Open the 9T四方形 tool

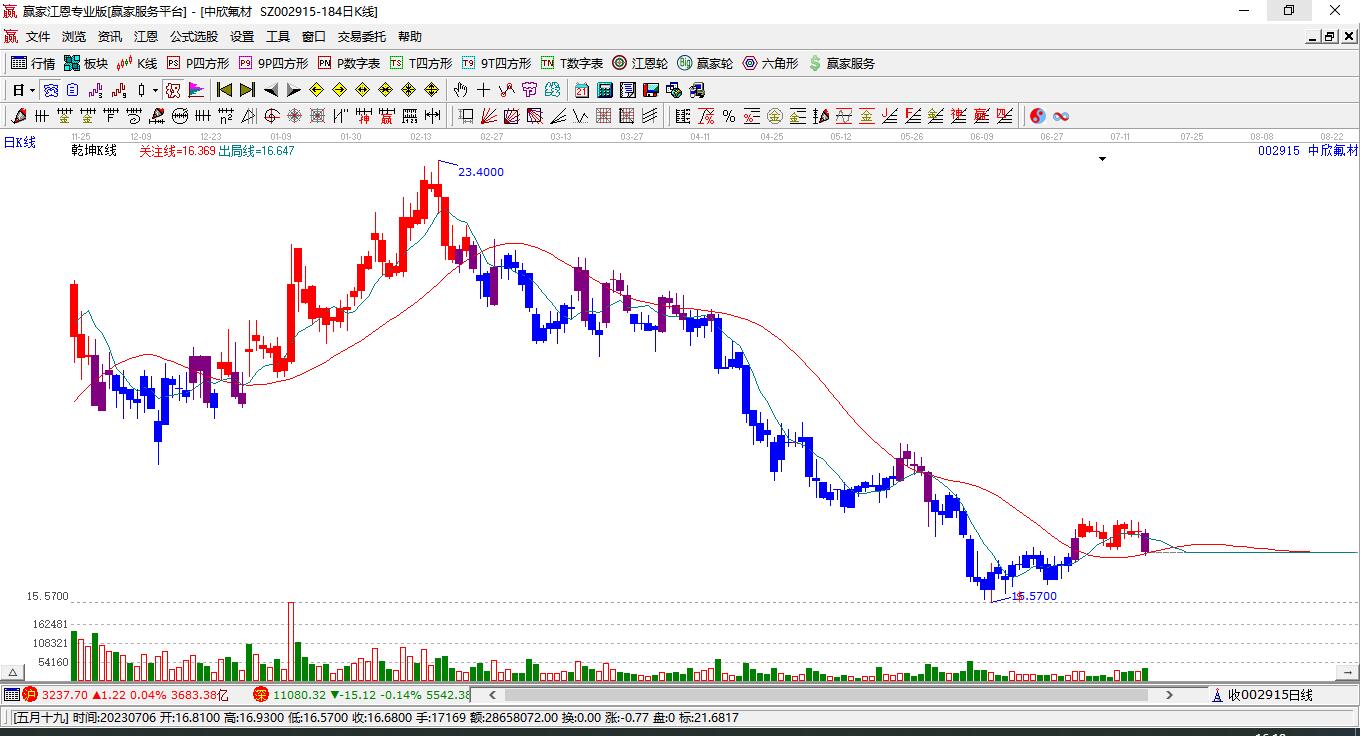pyautogui.click(x=496, y=63)
